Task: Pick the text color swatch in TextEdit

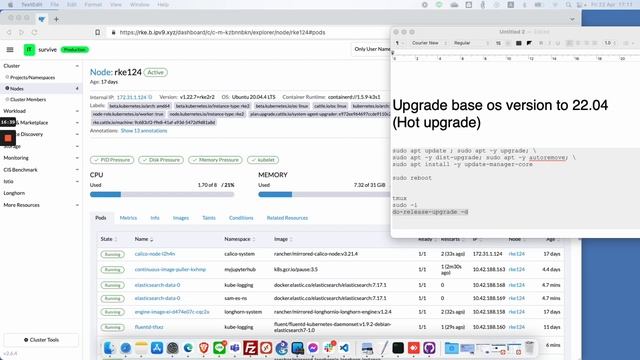Action: 518,43
